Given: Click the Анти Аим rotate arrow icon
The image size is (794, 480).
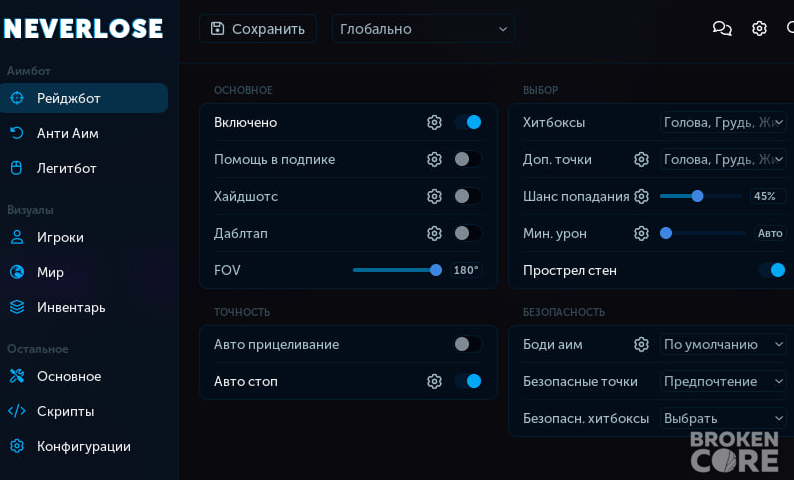Looking at the screenshot, I should [17, 133].
